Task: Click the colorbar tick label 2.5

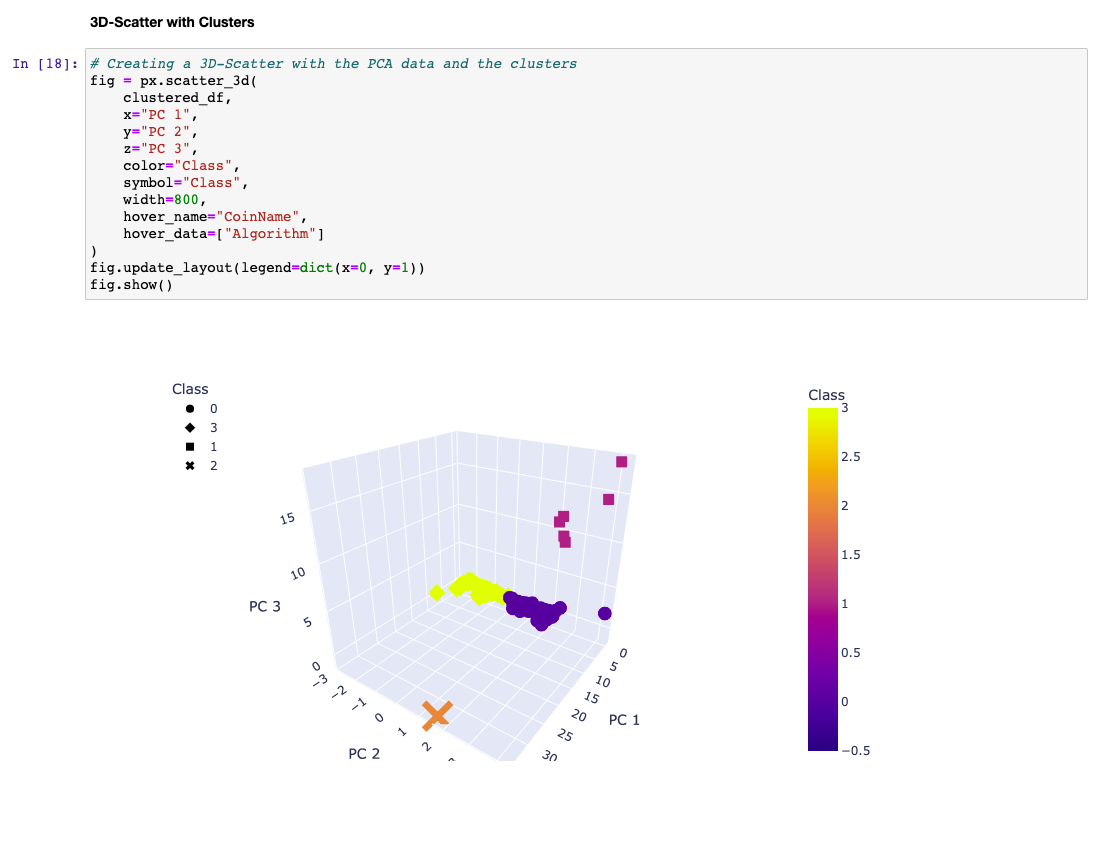Action: [x=851, y=457]
